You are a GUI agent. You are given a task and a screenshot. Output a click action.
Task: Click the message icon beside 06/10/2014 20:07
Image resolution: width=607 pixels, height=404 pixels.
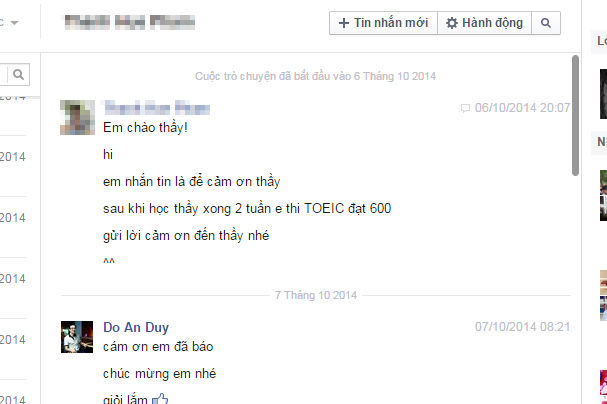click(465, 108)
